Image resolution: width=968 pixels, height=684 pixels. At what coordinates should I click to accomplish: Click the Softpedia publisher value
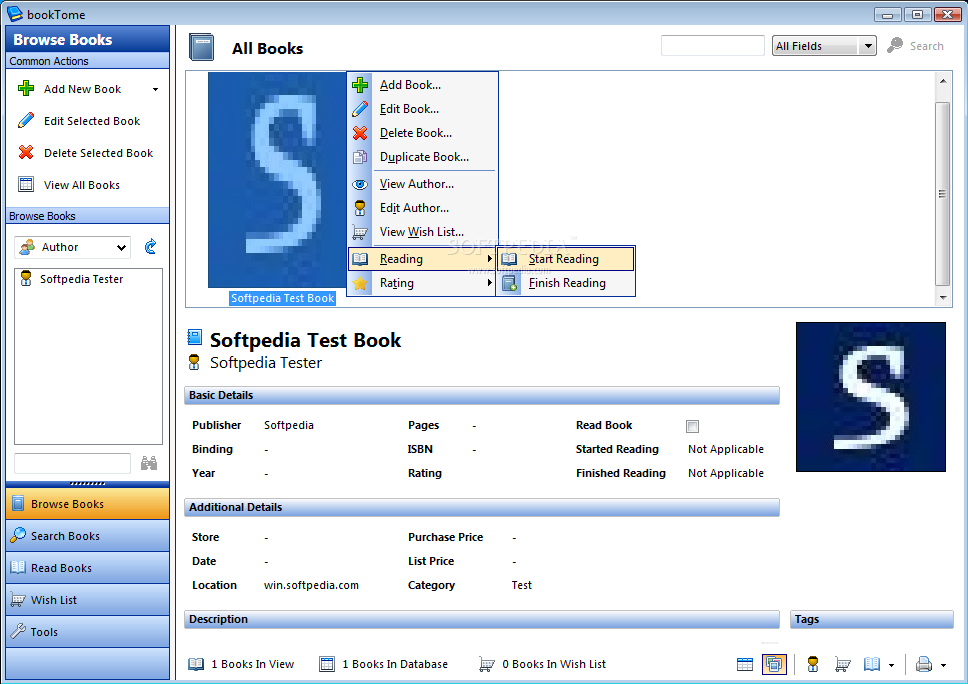tap(289, 425)
